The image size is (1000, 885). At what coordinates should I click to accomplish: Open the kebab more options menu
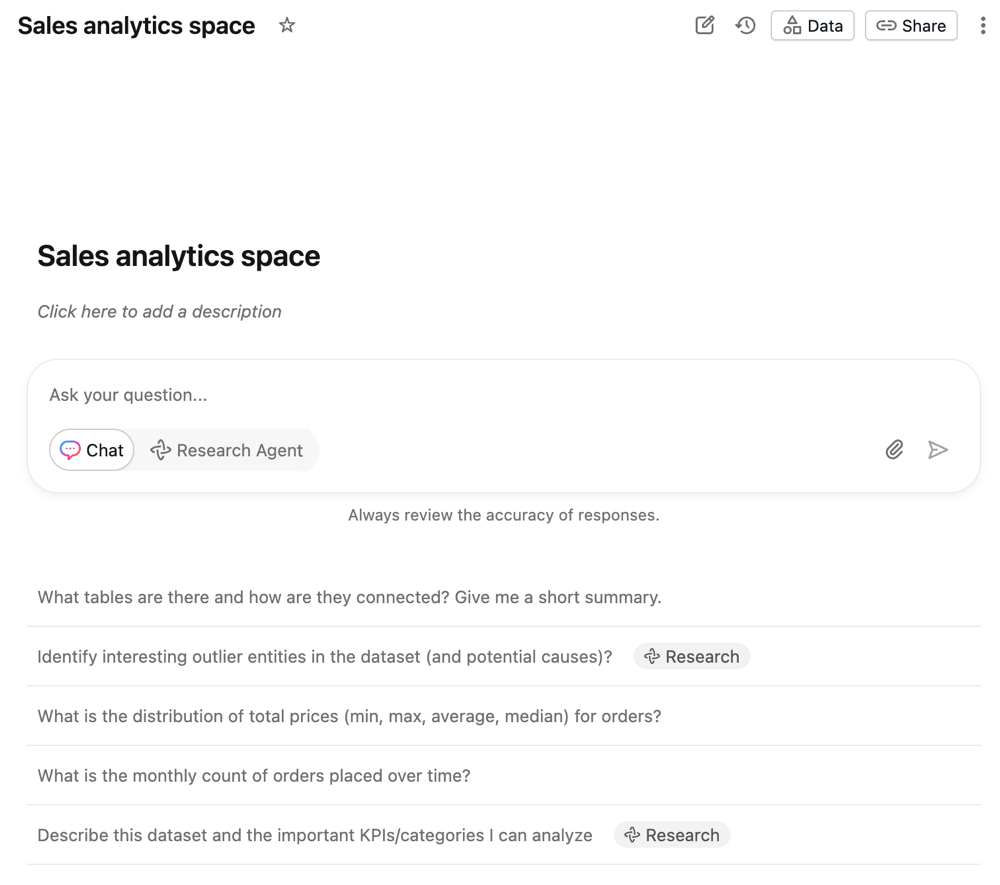coord(983,26)
